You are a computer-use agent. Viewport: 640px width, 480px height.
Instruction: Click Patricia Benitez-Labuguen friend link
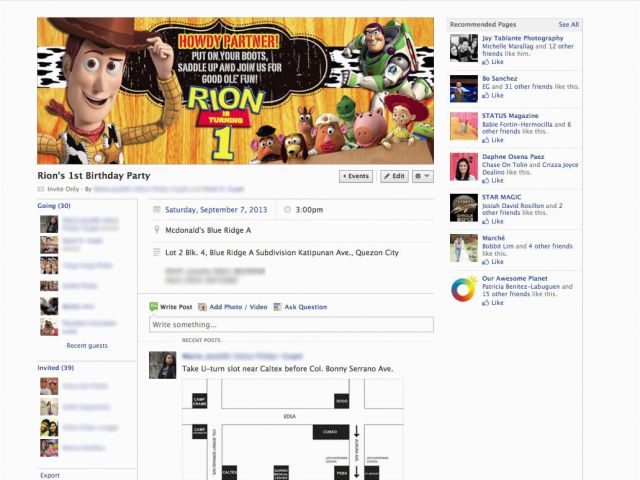pos(521,287)
